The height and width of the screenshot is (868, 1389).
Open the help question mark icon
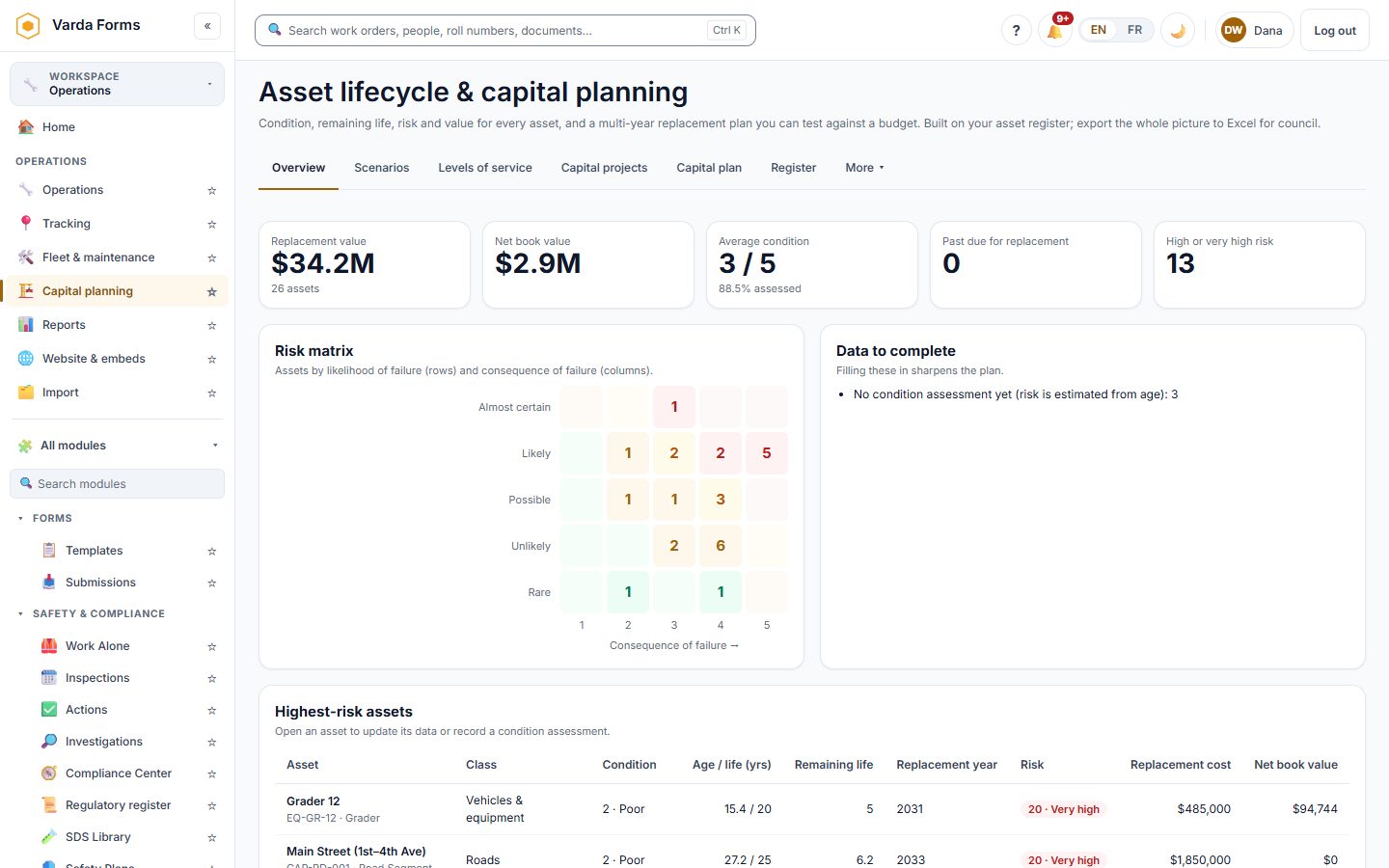(1016, 30)
